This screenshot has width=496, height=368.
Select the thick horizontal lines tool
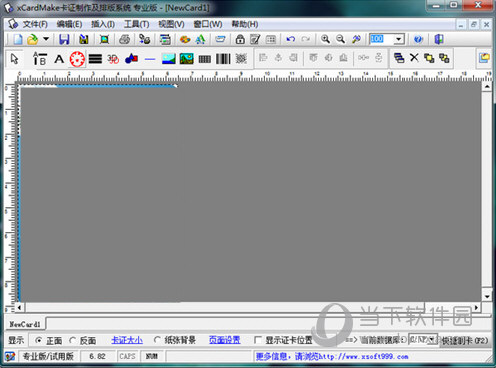[95, 59]
